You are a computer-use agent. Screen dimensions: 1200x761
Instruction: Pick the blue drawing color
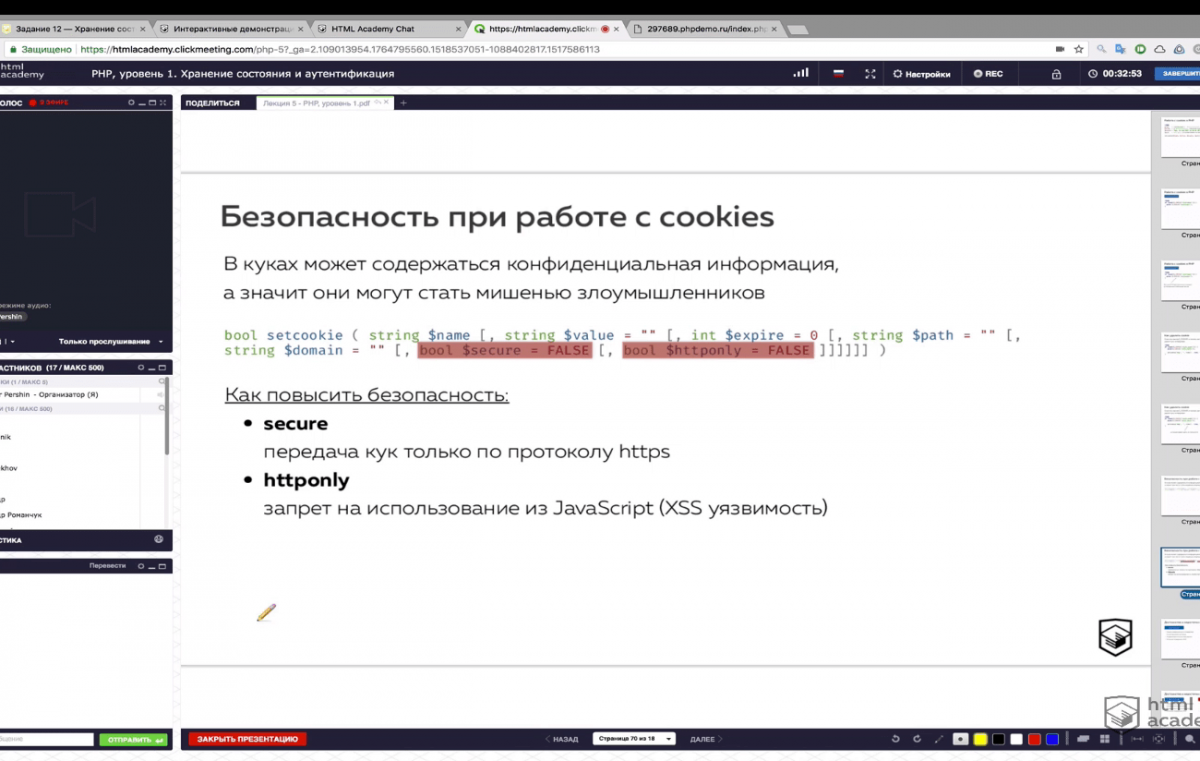[x=1052, y=739]
